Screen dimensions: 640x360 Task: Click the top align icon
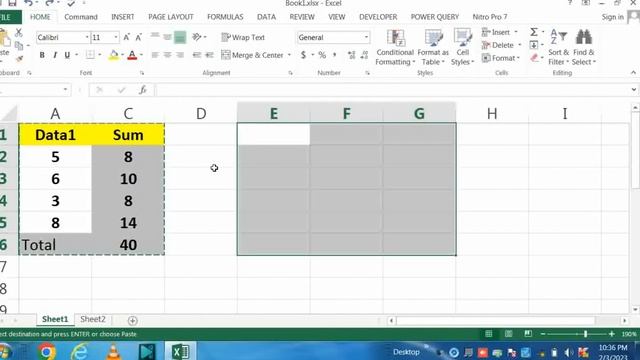coord(155,37)
